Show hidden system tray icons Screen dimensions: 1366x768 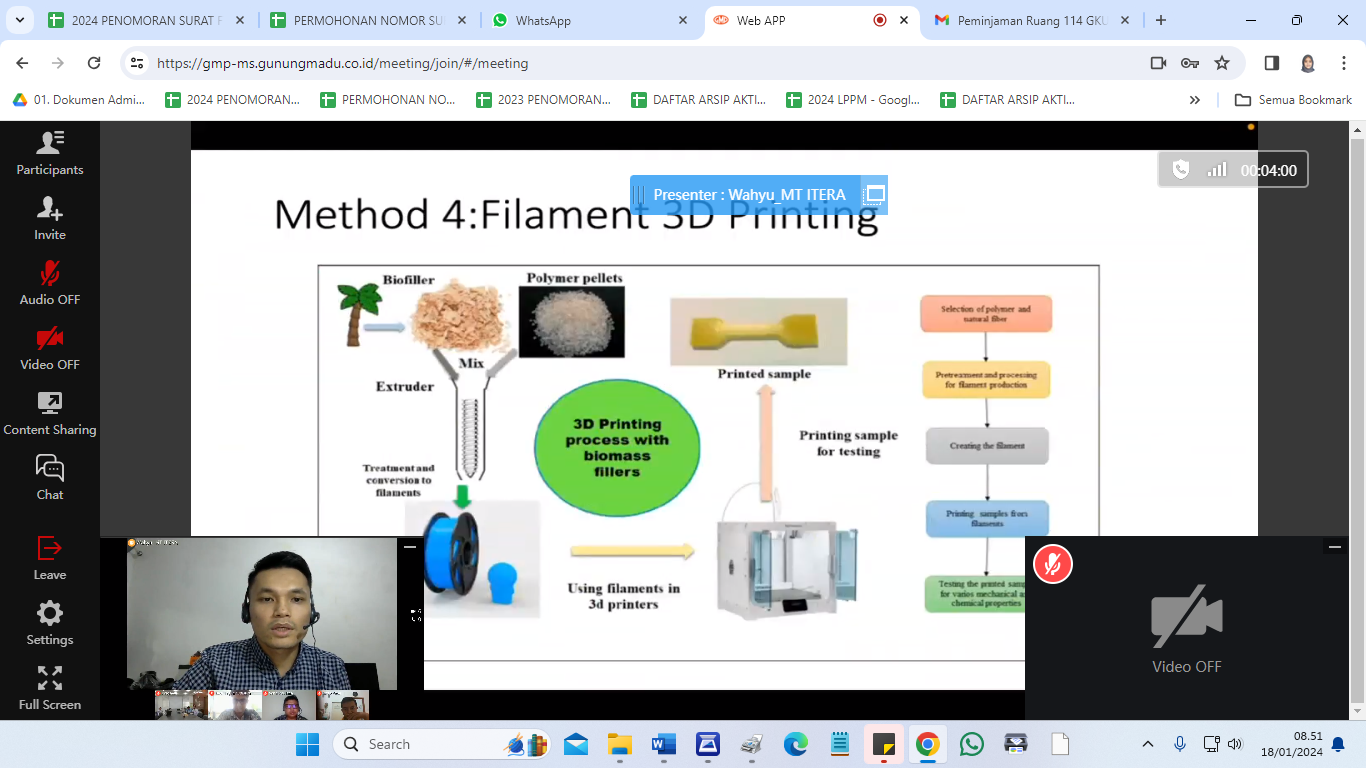pos(1148,744)
